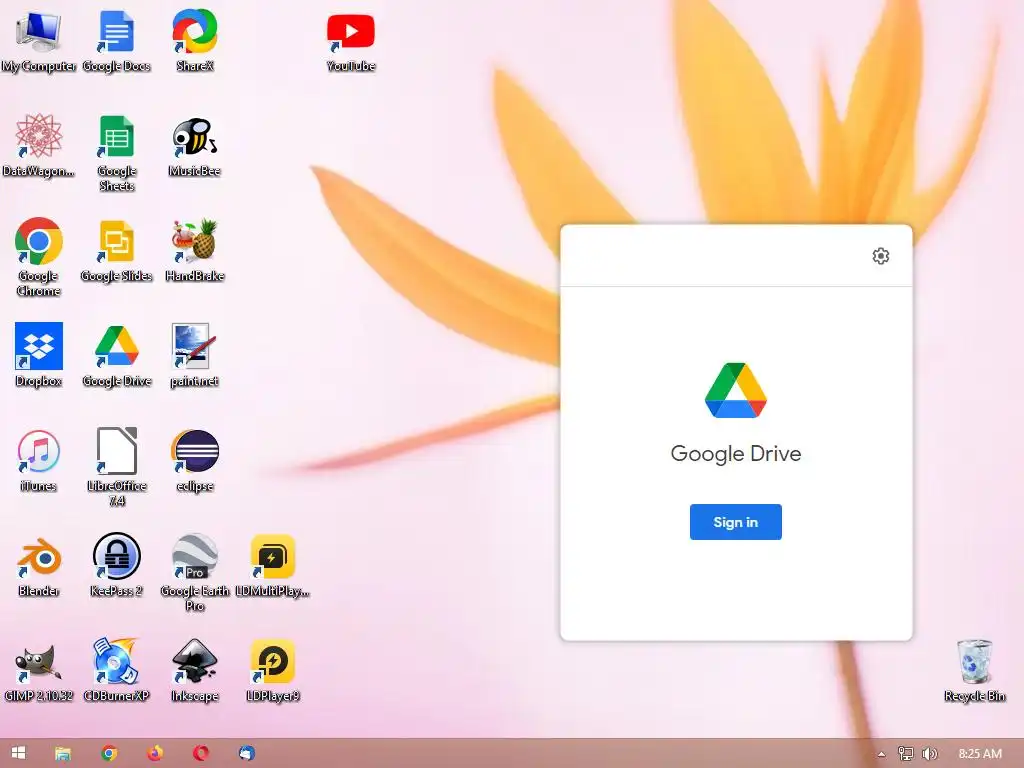Image resolution: width=1024 pixels, height=768 pixels.
Task: Open File Explorer from the taskbar
Action: 63,753
